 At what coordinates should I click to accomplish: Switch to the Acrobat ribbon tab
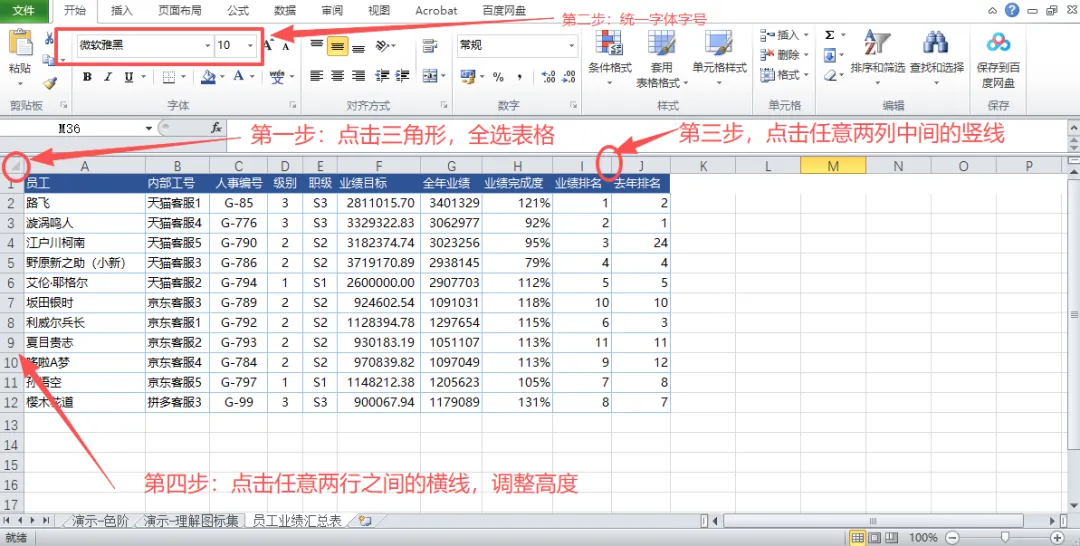pyautogui.click(x=436, y=10)
